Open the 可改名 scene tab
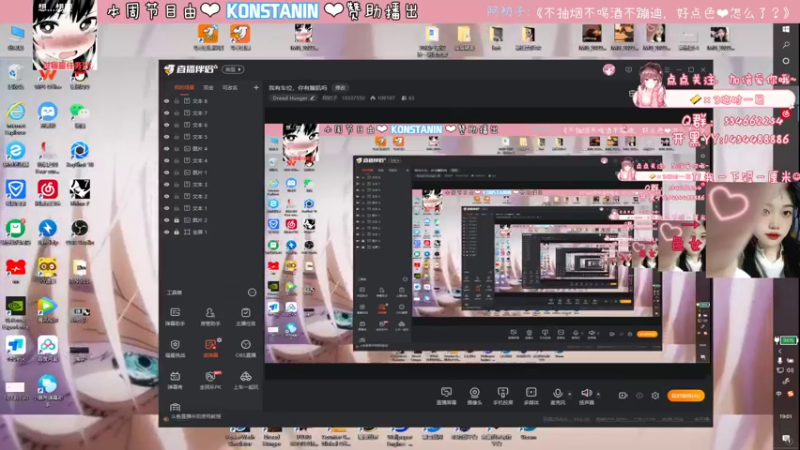Image resolution: width=800 pixels, height=450 pixels. coord(230,88)
